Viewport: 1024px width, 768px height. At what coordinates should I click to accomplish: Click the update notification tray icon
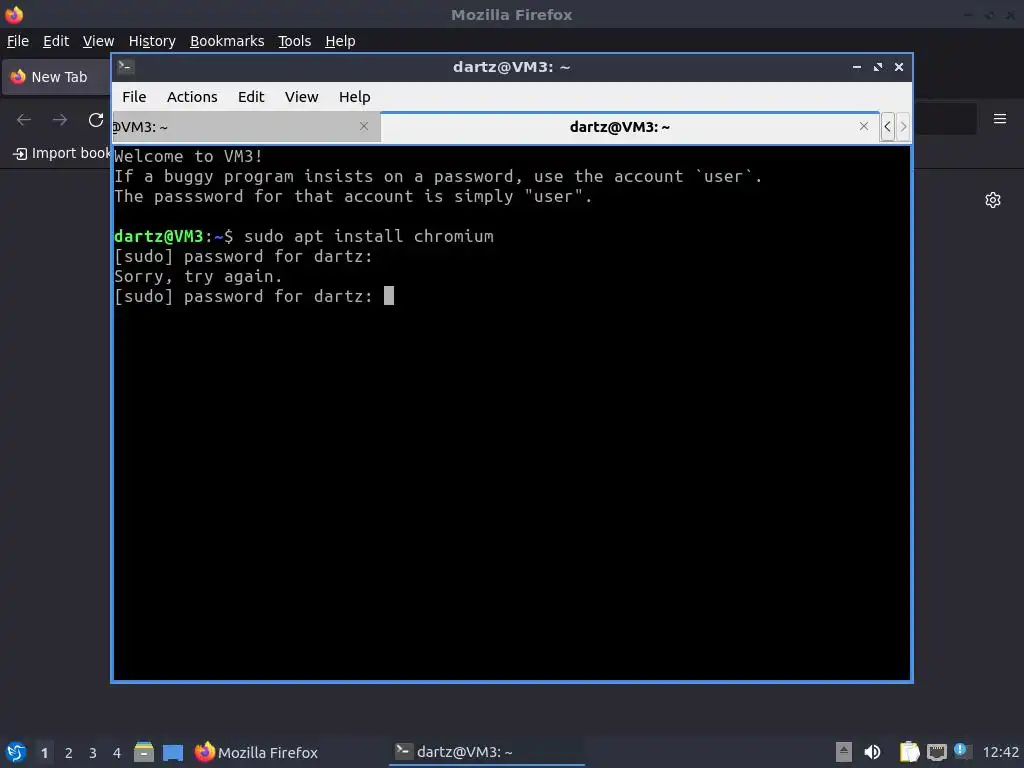tap(961, 751)
